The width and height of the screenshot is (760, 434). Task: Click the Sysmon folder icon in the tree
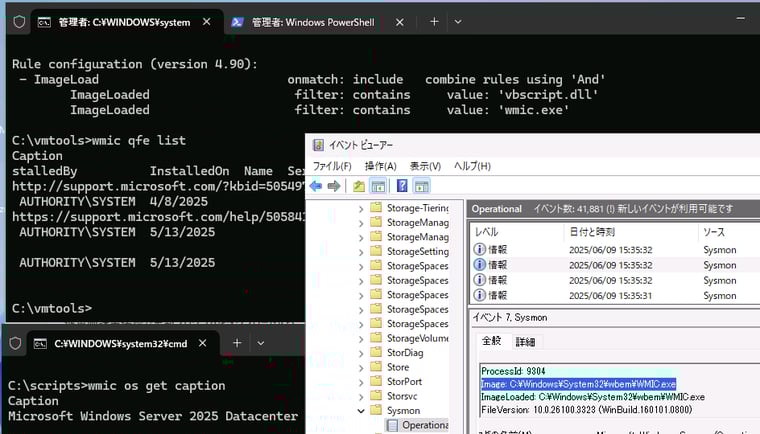376,410
